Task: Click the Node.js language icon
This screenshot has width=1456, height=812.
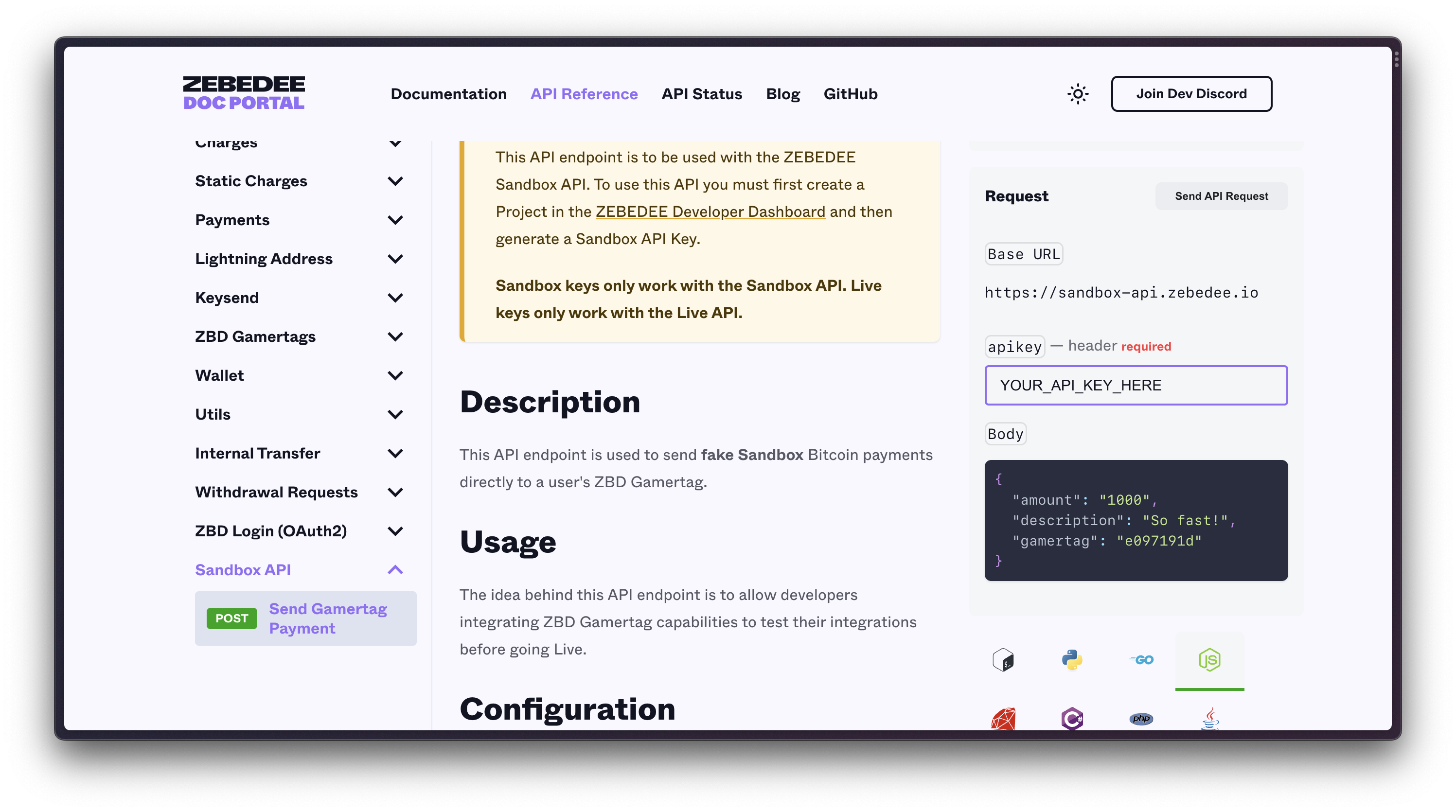Action: pos(1209,660)
